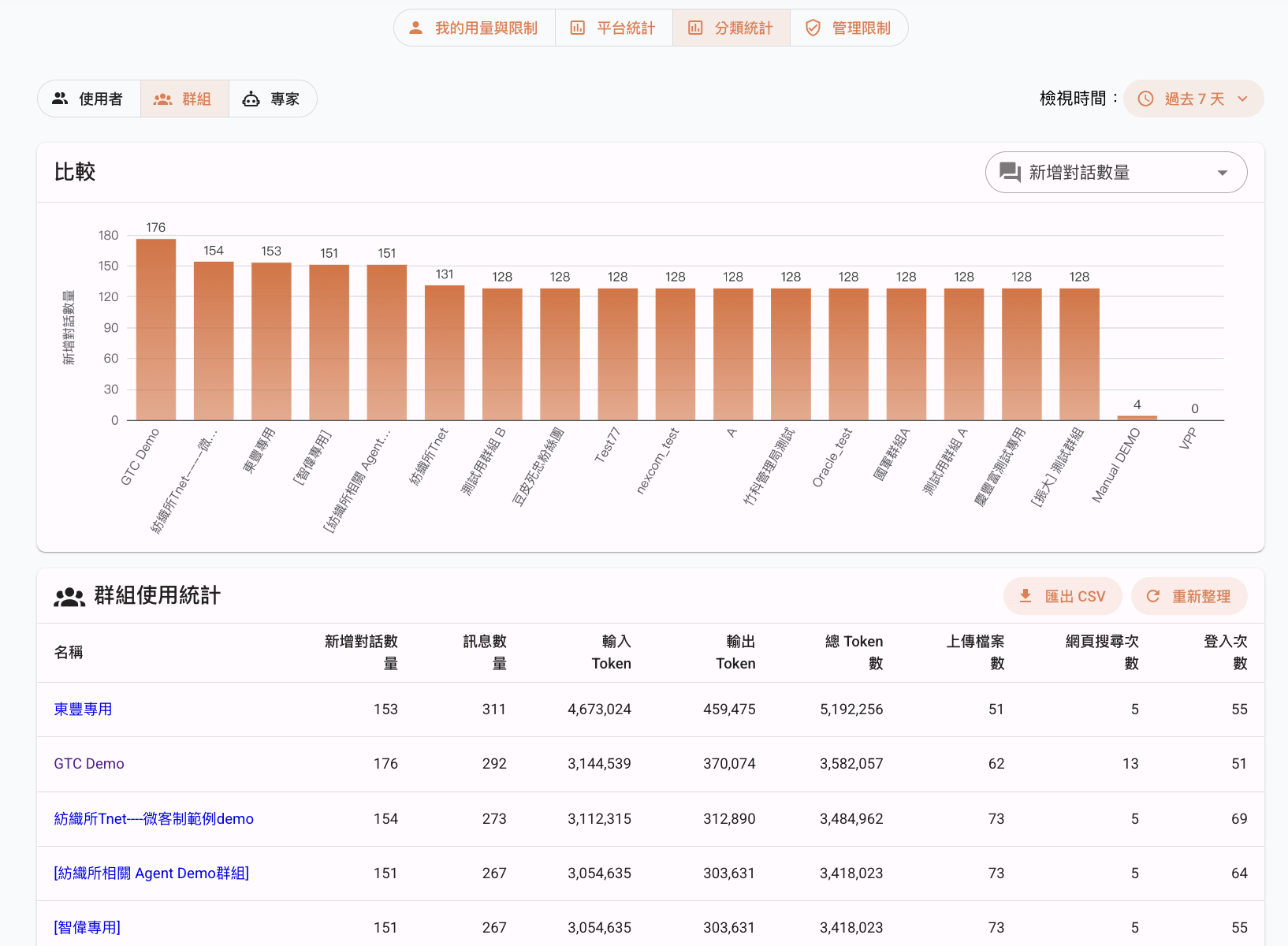The width and height of the screenshot is (1288, 946).
Task: Sort by 輸出 Token column header
Action: 735,652
